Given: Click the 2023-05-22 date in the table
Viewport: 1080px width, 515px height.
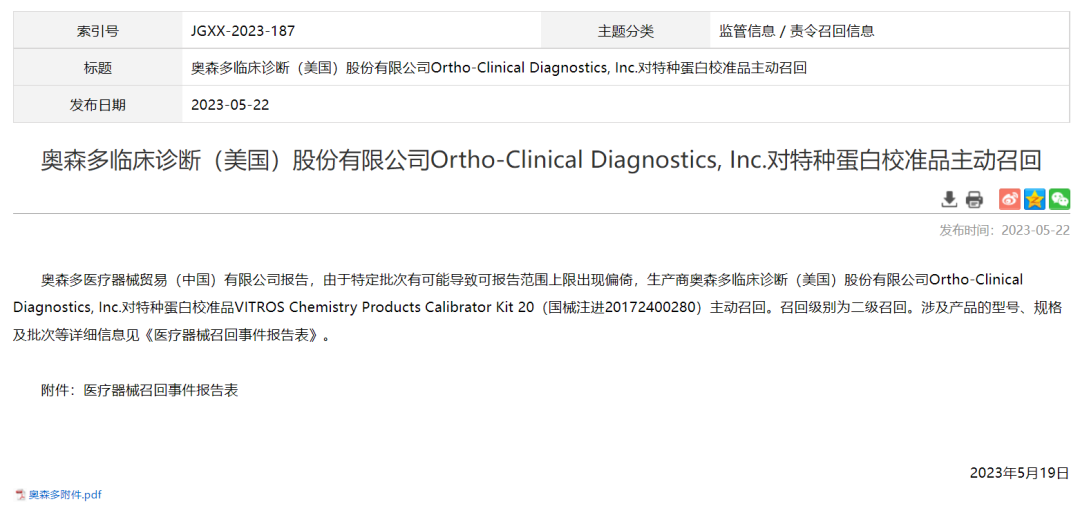Looking at the screenshot, I should (230, 104).
